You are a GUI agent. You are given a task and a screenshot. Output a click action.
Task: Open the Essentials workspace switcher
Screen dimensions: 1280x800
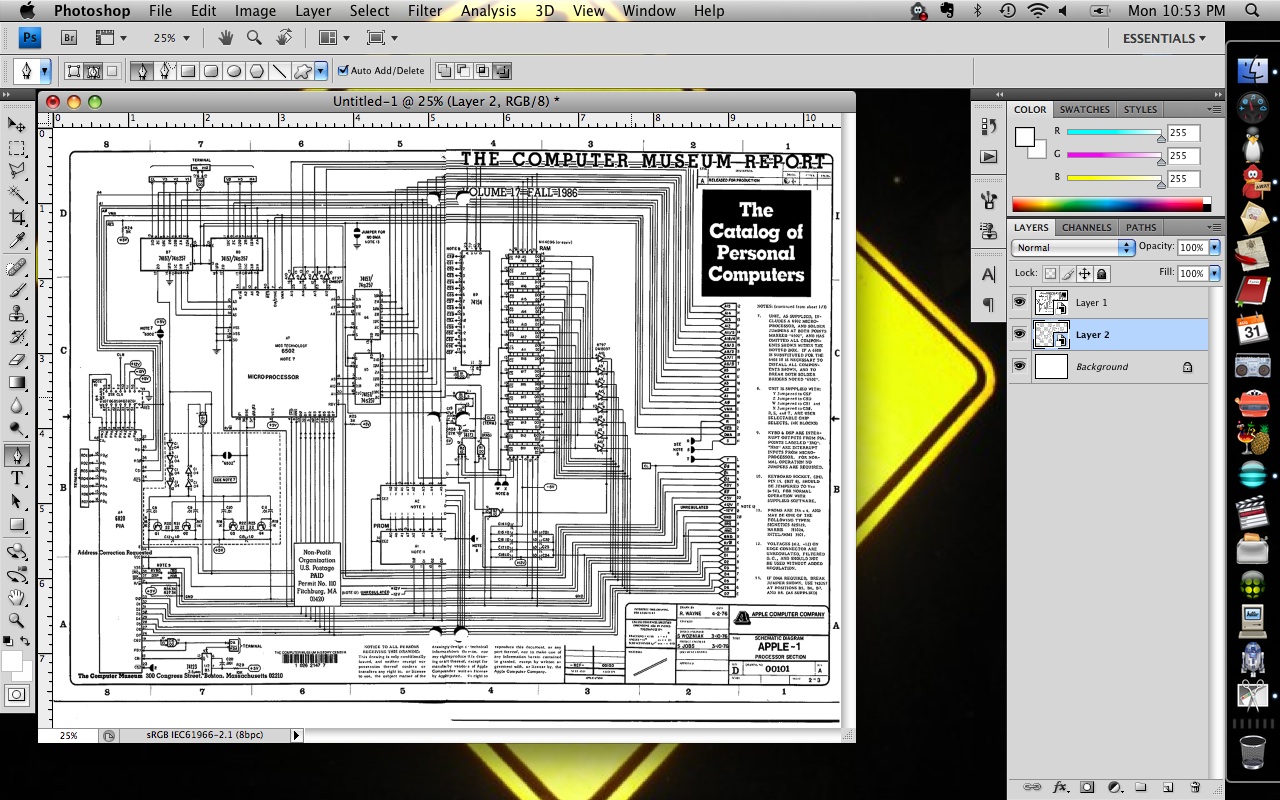pos(1164,38)
